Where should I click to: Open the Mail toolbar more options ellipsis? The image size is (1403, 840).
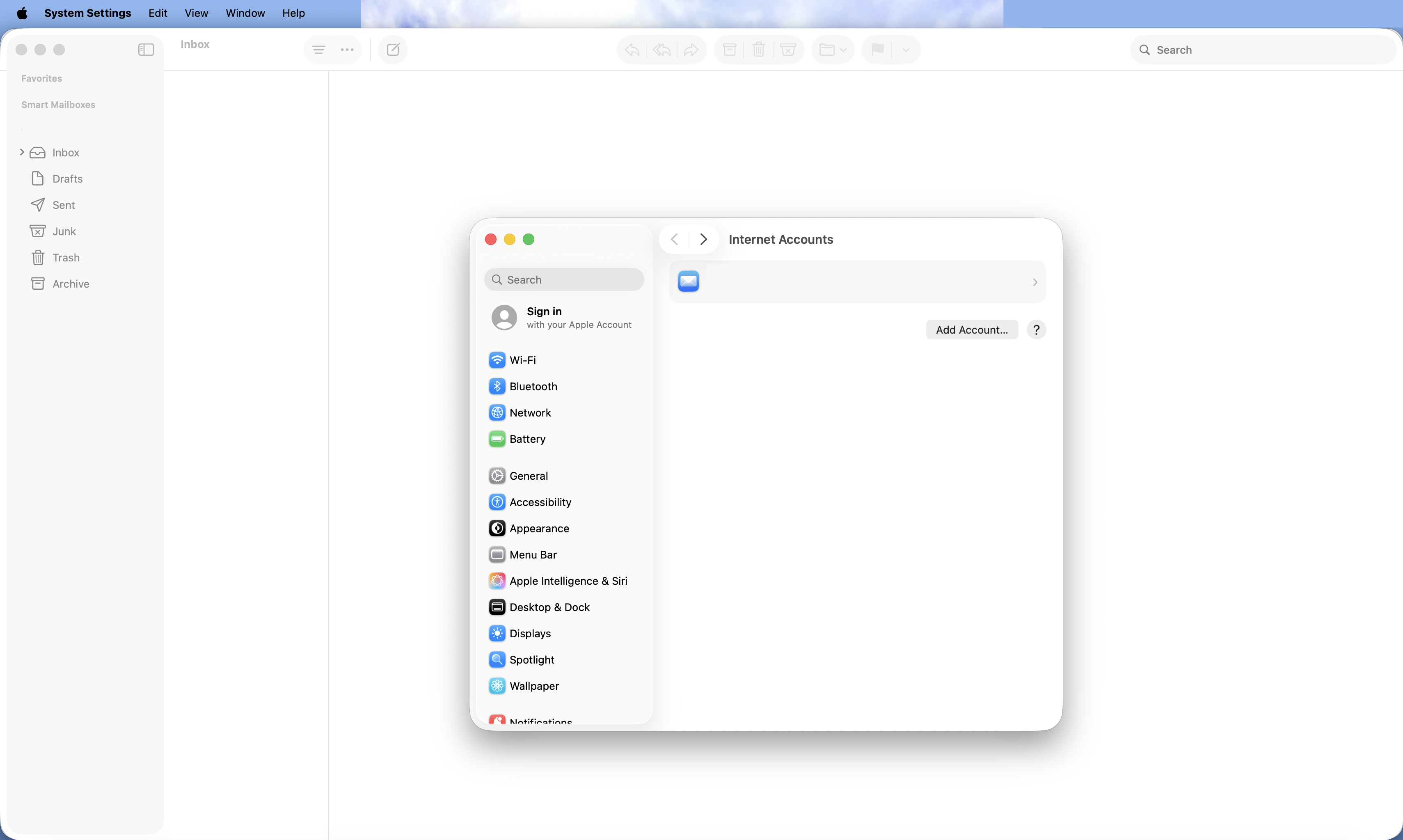tap(347, 50)
